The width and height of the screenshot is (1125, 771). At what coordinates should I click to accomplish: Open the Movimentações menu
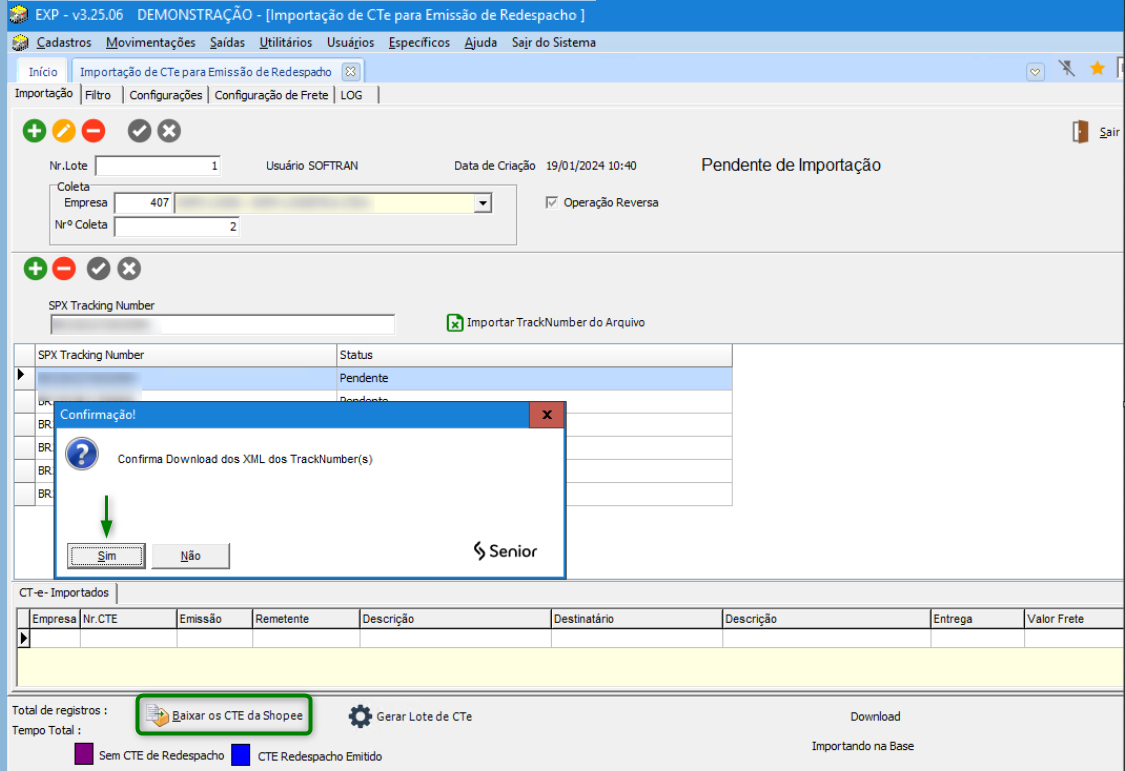[x=151, y=42]
